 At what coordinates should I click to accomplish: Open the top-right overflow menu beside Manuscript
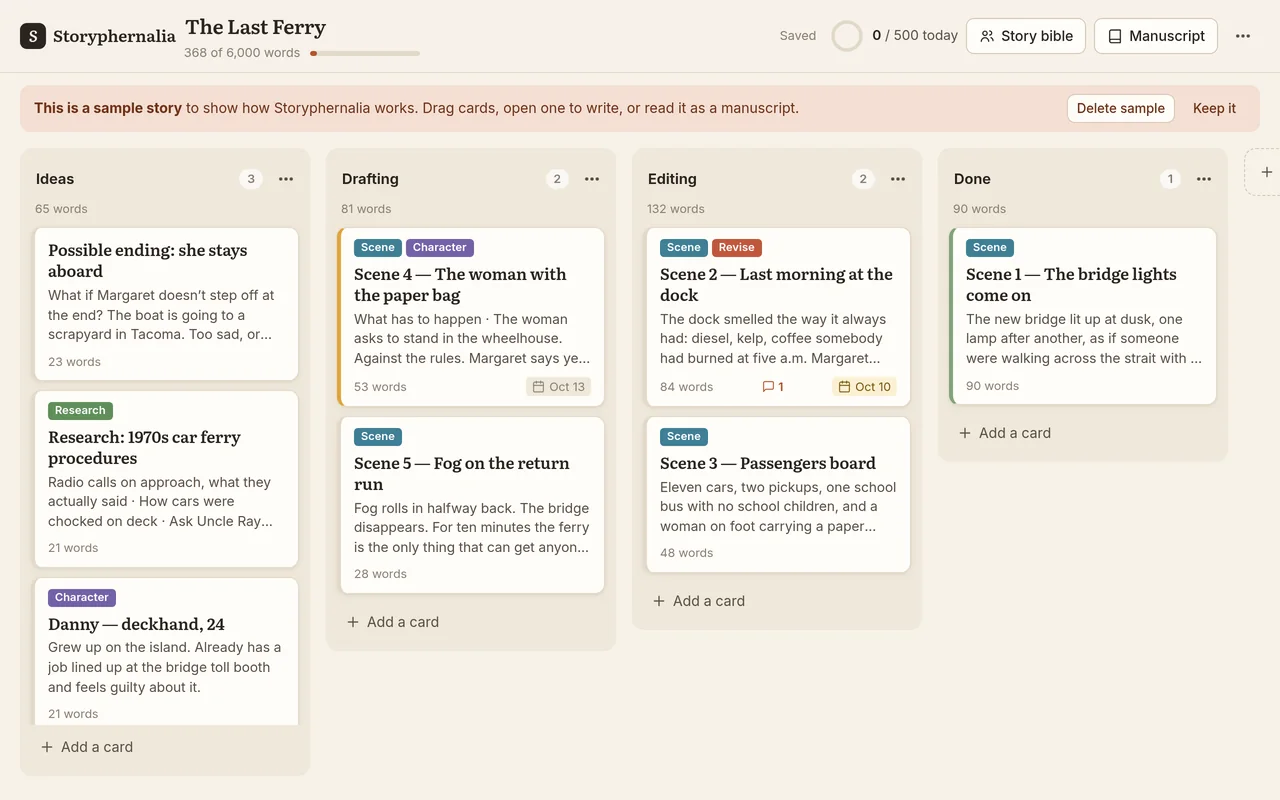tap(1243, 36)
